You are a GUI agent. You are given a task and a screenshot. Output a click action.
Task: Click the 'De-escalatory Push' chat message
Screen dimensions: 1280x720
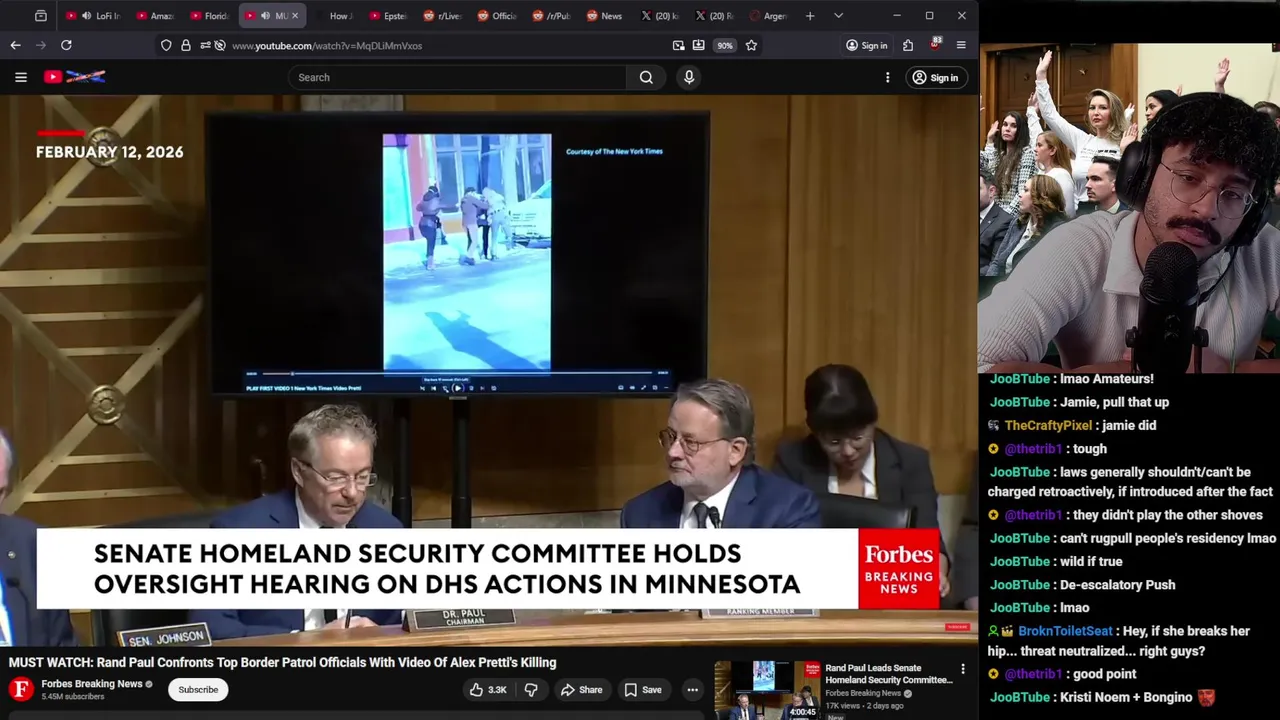click(x=1117, y=585)
